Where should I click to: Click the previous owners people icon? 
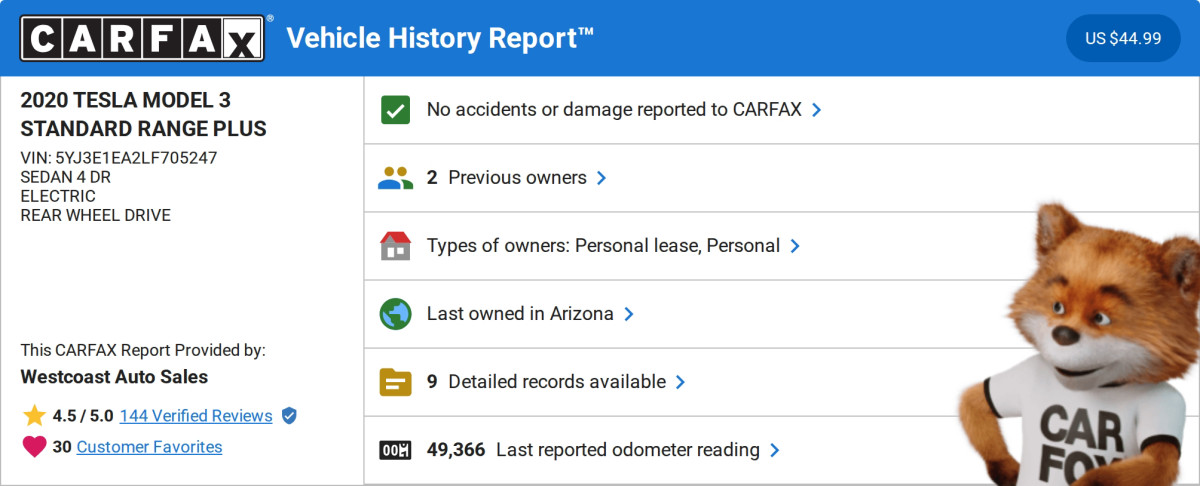(x=396, y=178)
